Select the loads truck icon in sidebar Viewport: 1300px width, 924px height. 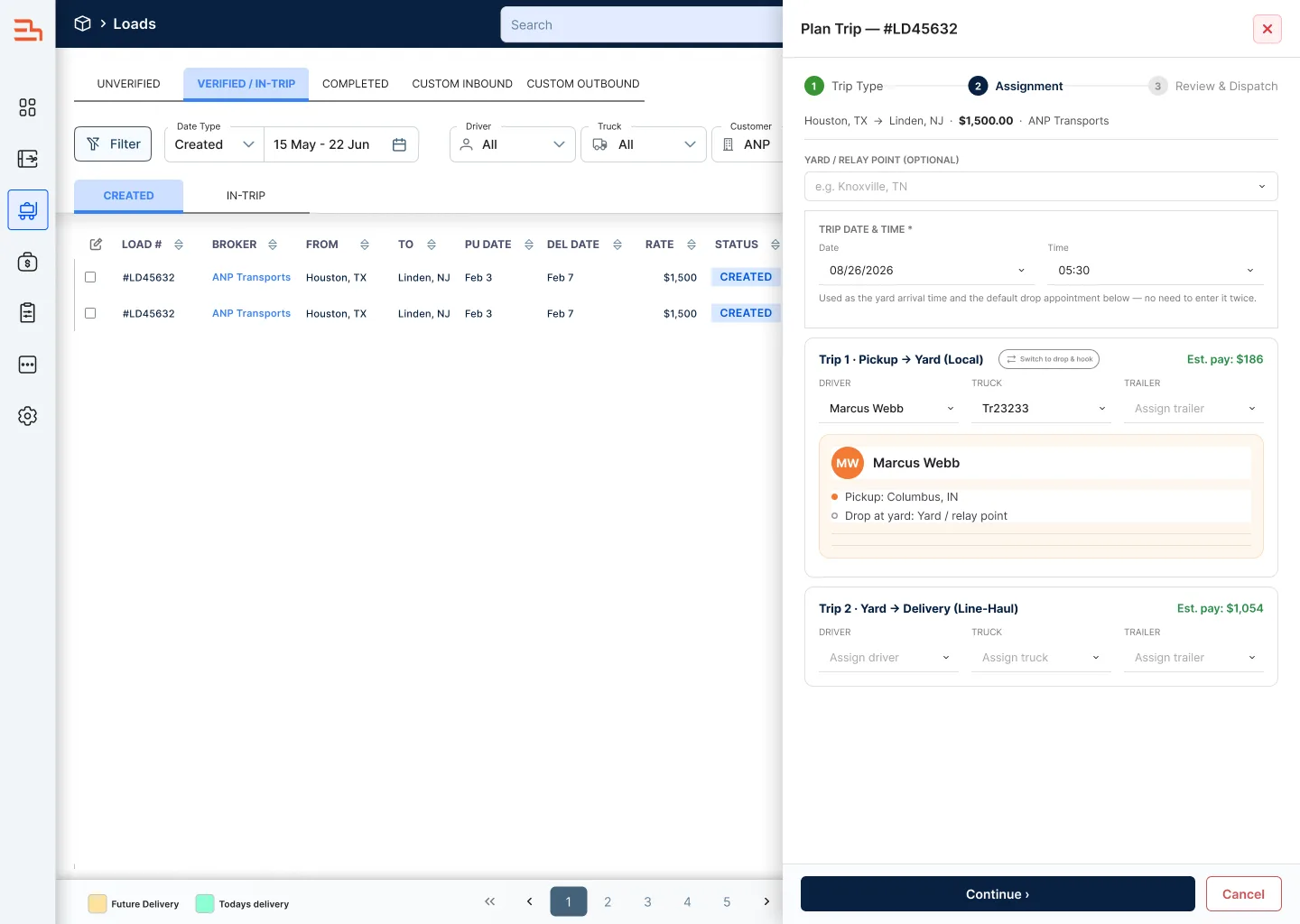(28, 210)
